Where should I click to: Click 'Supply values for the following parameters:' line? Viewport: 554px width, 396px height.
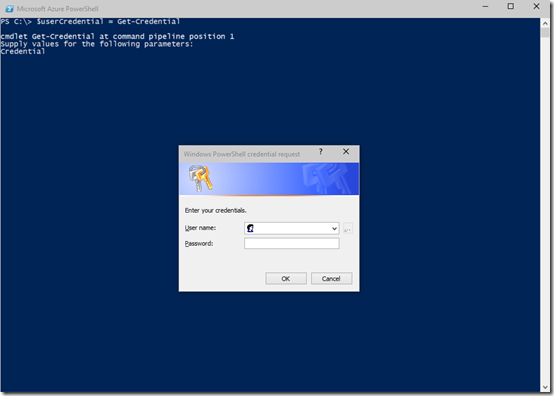pos(97,44)
